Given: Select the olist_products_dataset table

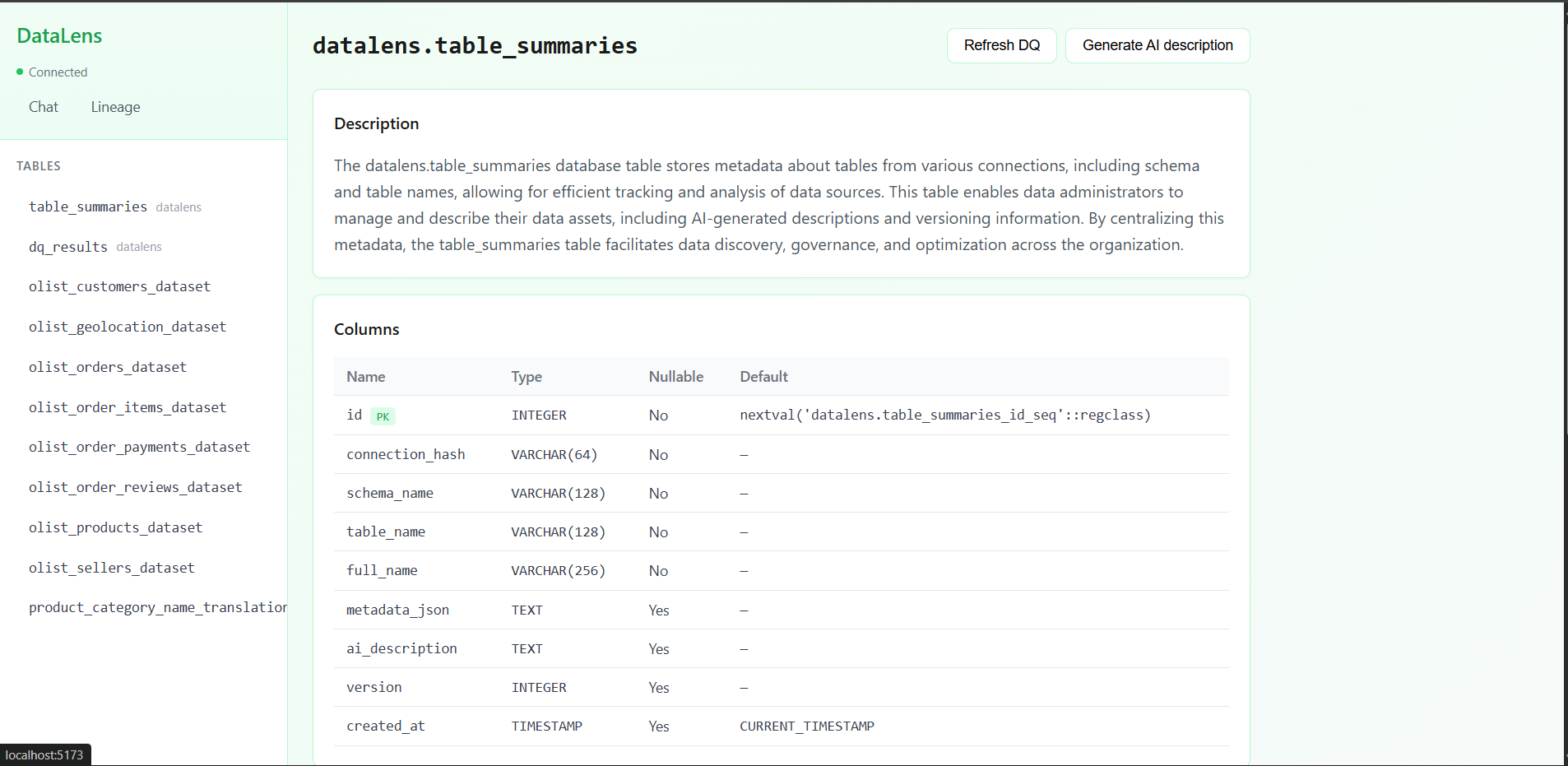Looking at the screenshot, I should (x=115, y=527).
